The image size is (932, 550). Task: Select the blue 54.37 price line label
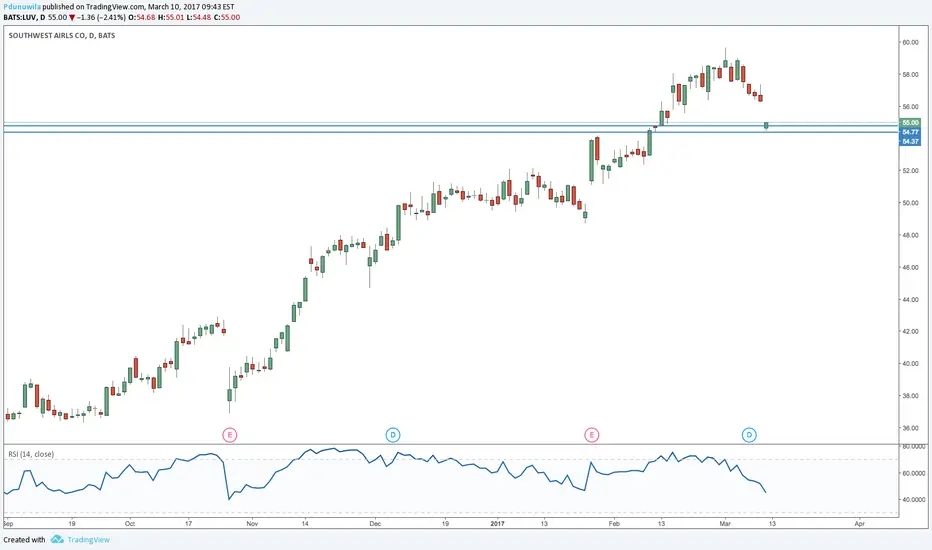[x=910, y=142]
